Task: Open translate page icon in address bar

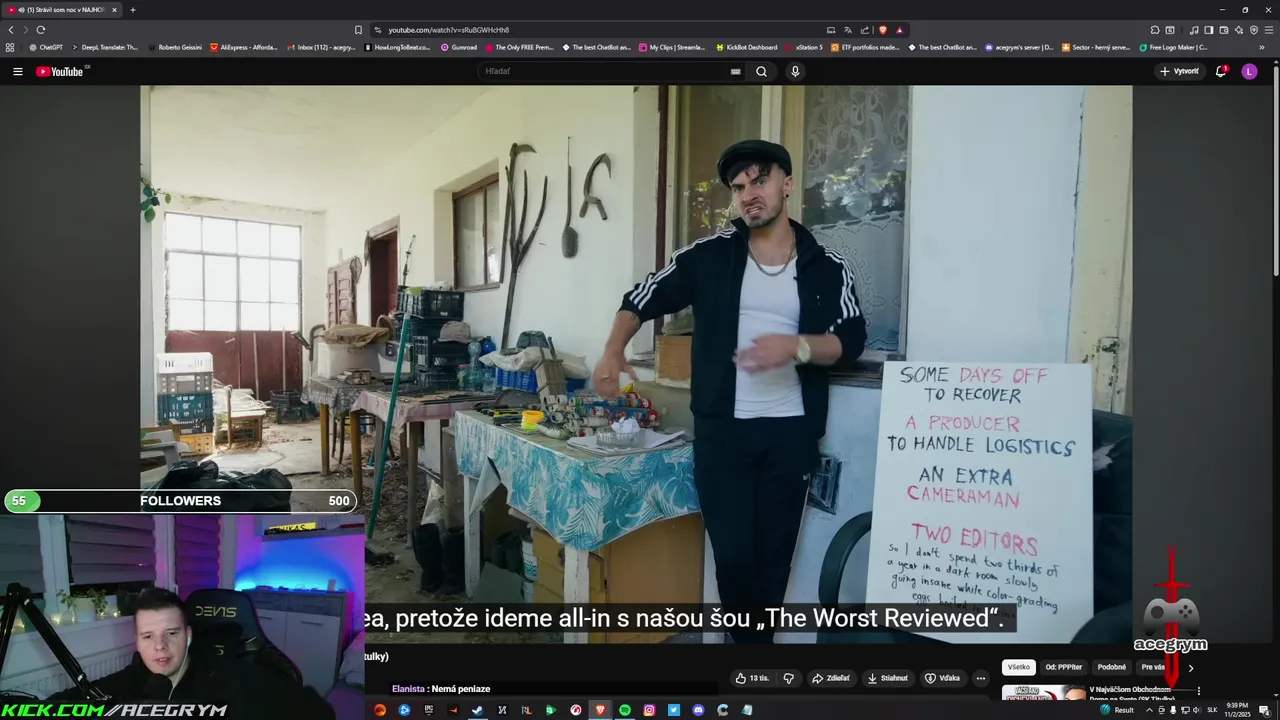Action: pos(848,30)
